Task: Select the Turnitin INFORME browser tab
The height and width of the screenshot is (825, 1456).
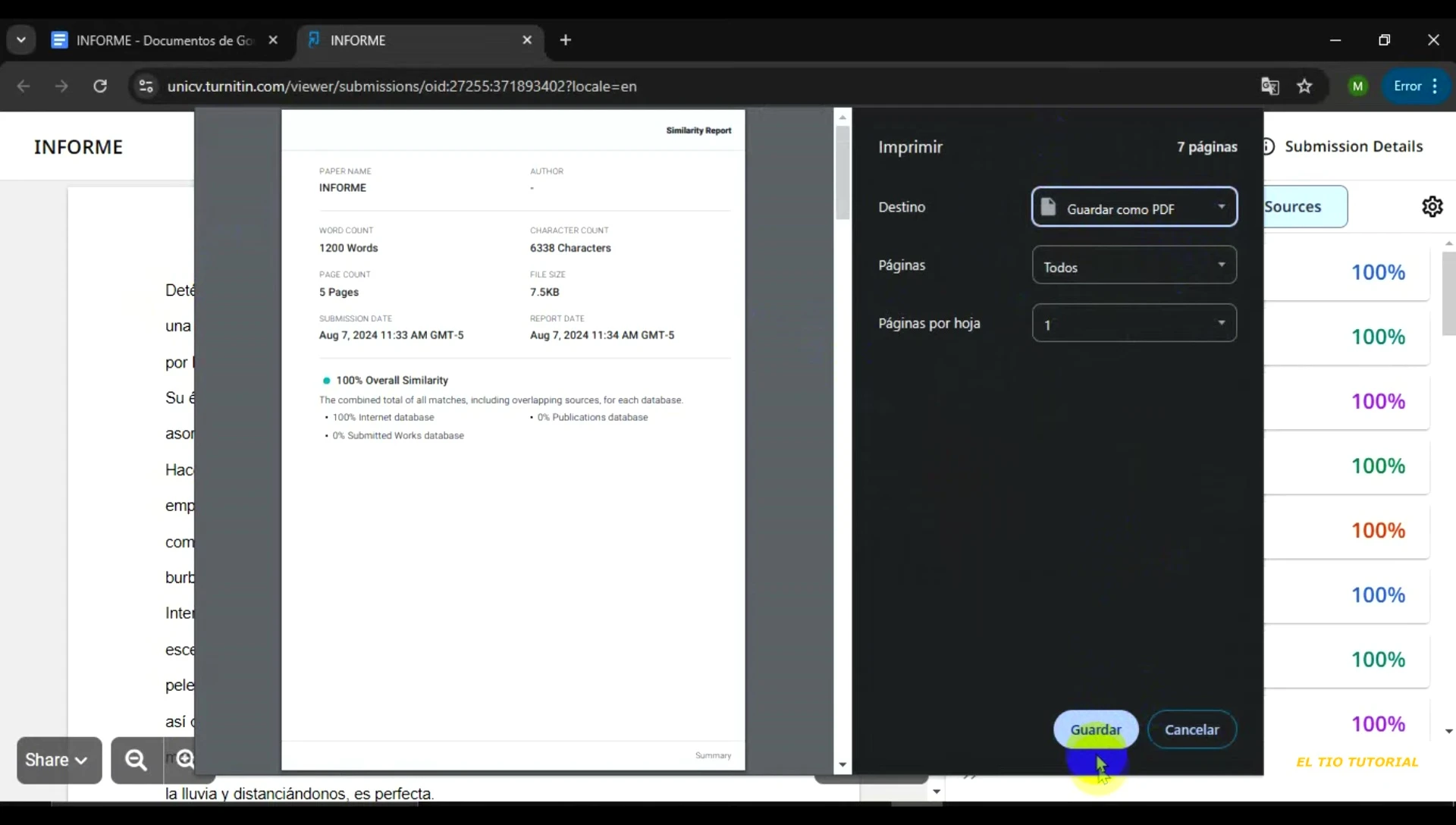Action: 419,40
